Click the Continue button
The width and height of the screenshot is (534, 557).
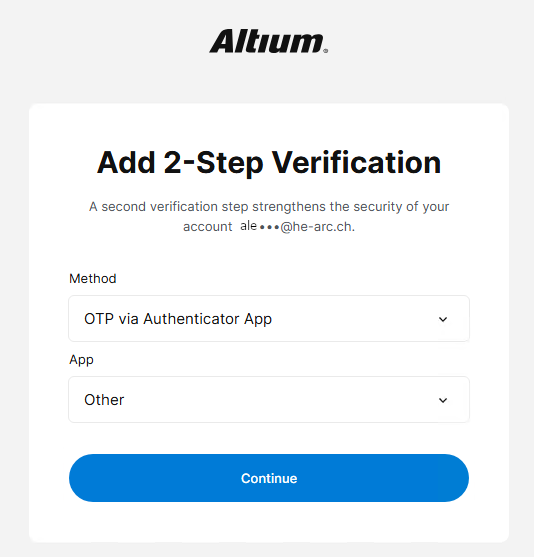click(269, 478)
